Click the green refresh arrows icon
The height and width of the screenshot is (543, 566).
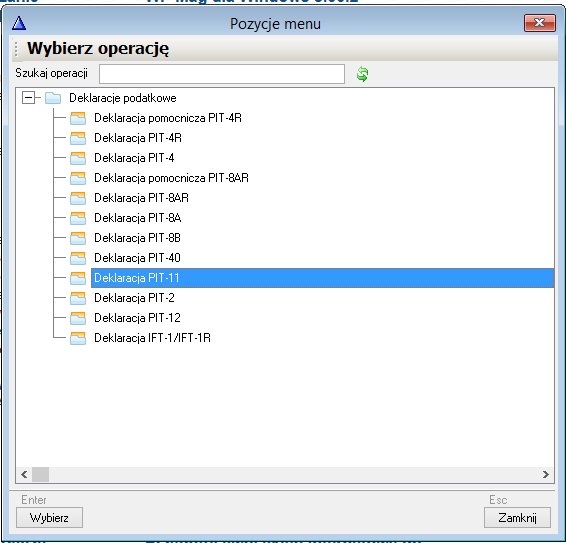click(x=362, y=74)
